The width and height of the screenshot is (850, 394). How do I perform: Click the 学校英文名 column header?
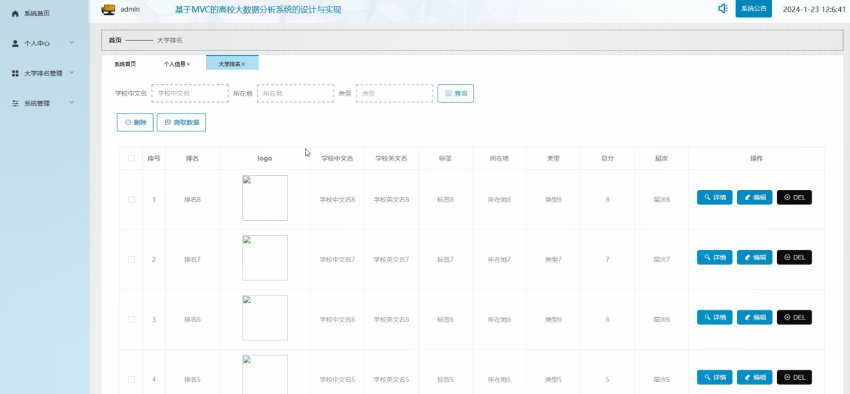(391, 158)
